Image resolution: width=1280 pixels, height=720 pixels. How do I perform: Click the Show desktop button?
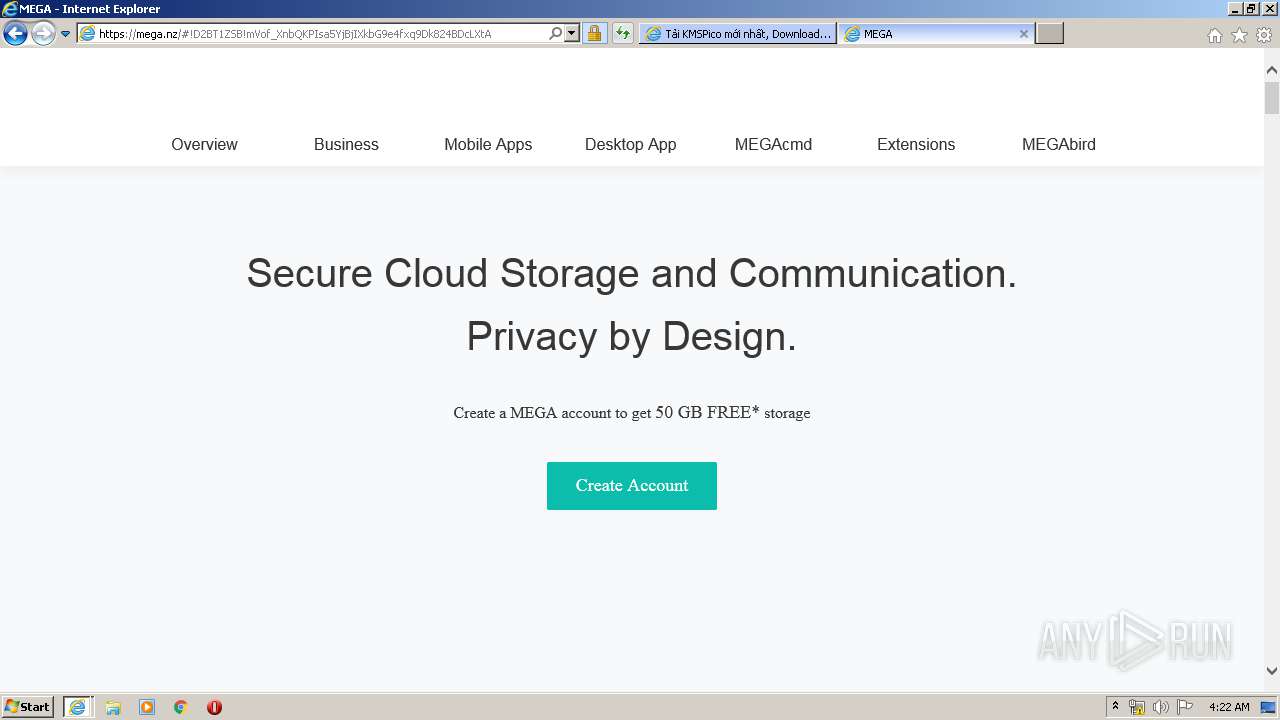[x=1269, y=707]
